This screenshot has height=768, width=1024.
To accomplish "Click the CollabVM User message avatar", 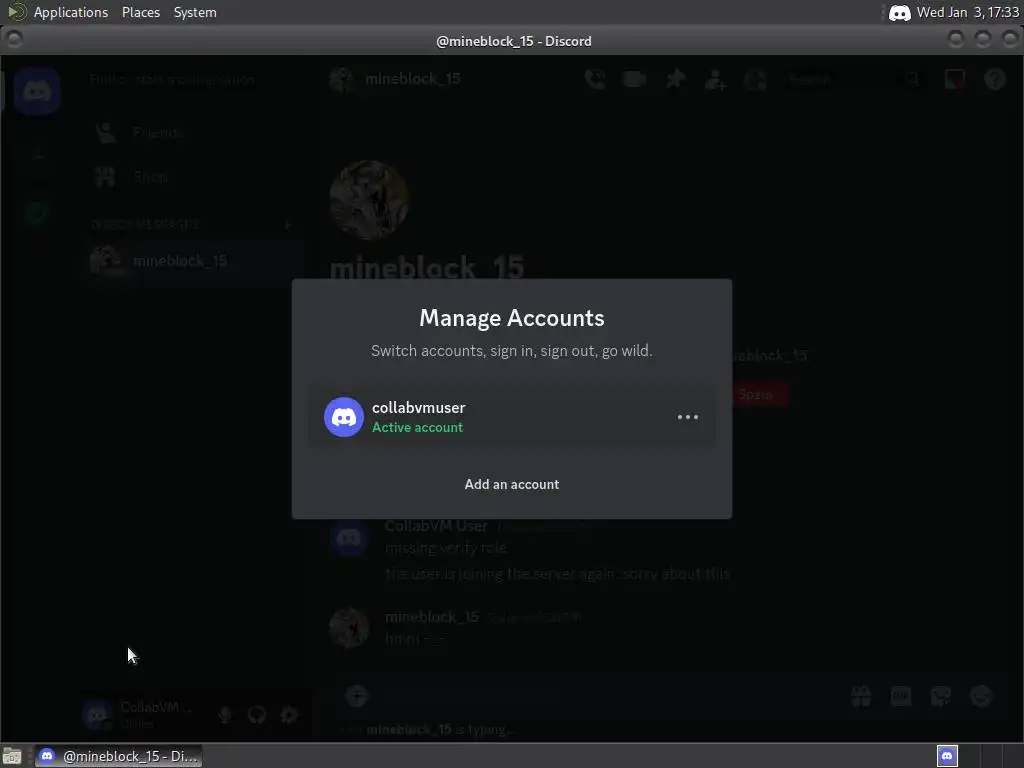I will click(x=349, y=537).
